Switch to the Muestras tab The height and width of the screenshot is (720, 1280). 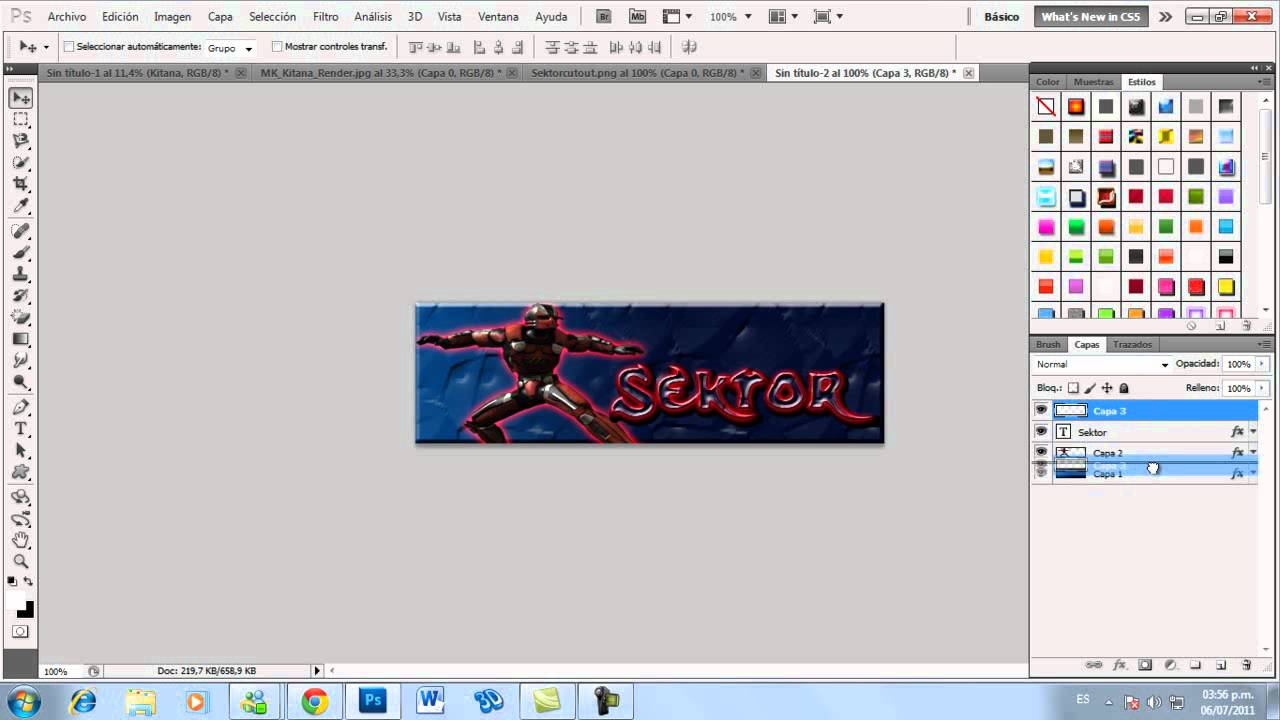pos(1093,82)
